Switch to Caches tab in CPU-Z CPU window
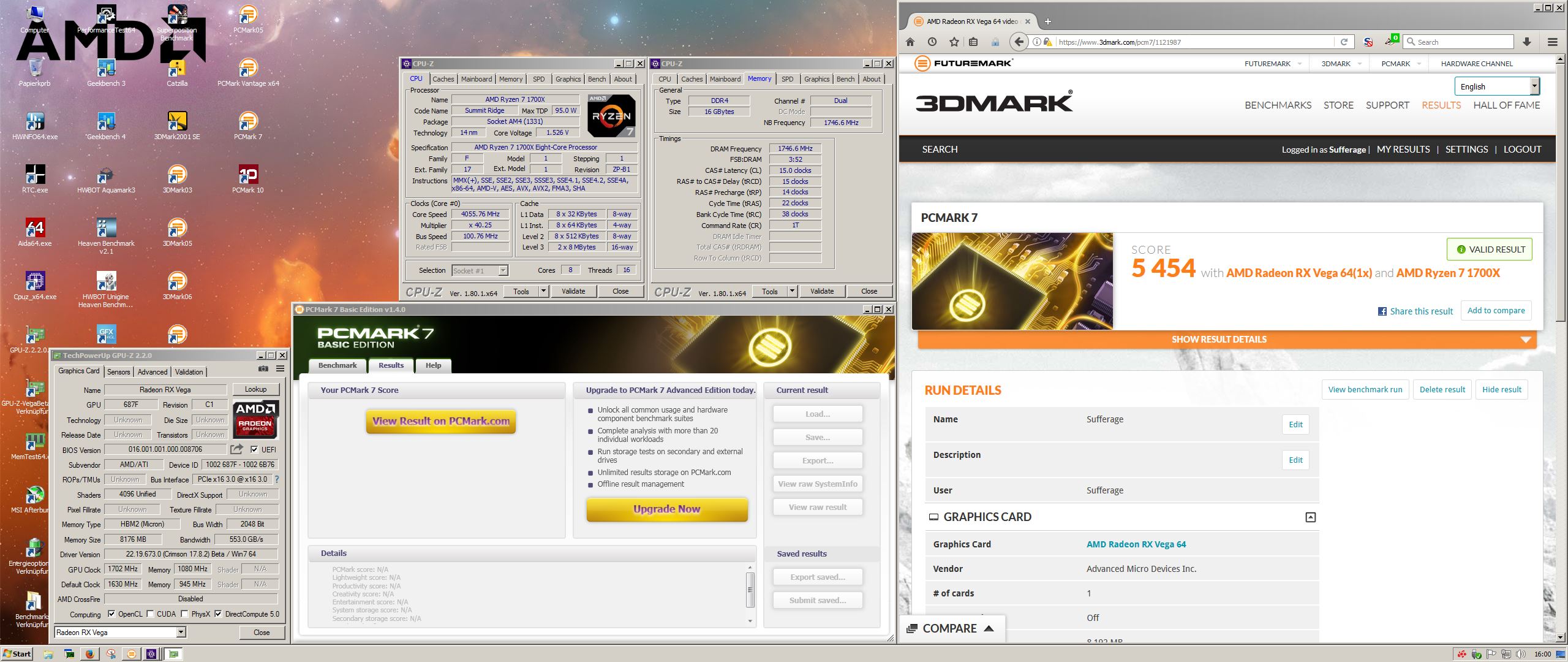The width and height of the screenshot is (1568, 662). tap(443, 79)
